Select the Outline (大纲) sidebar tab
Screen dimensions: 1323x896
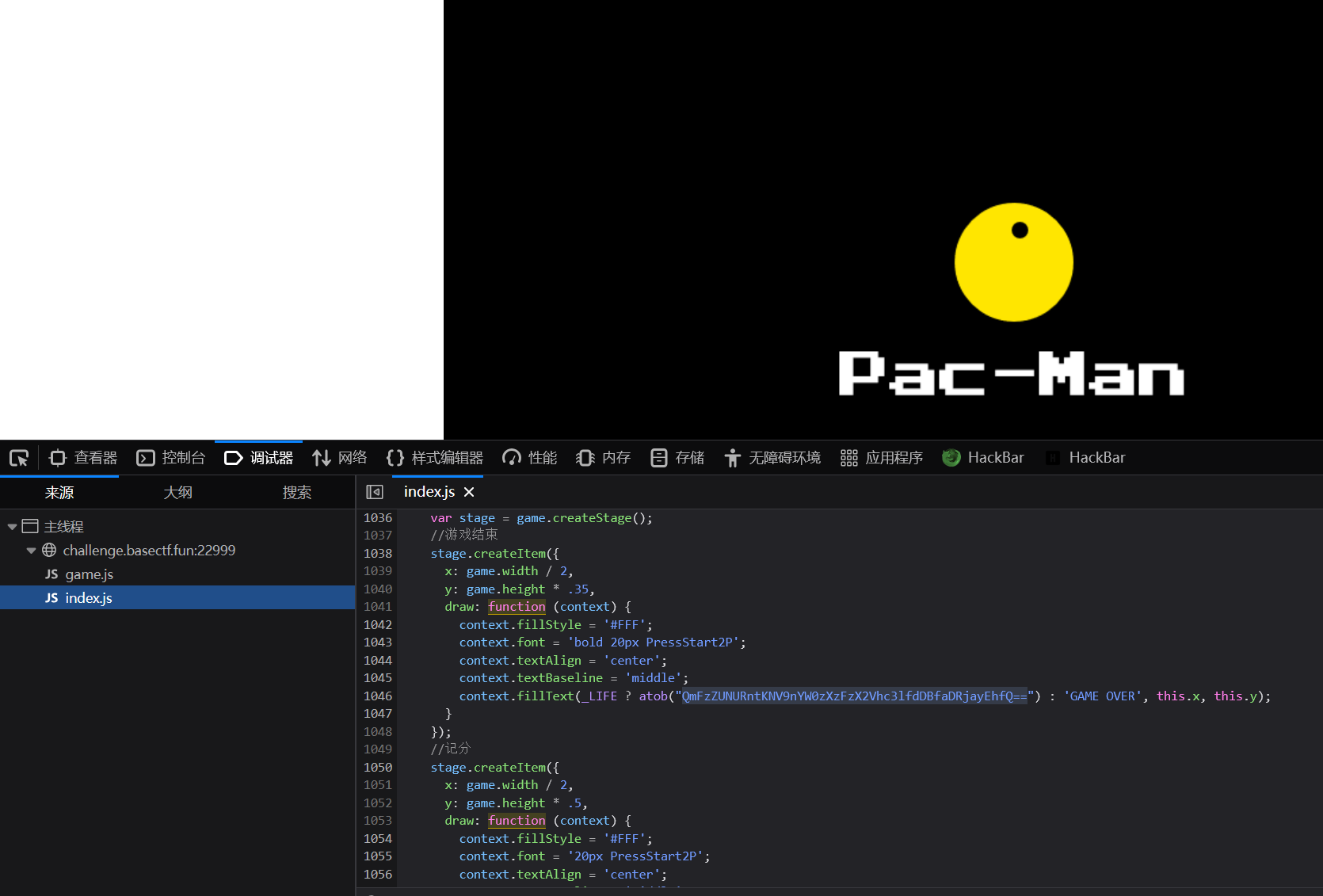(x=178, y=493)
